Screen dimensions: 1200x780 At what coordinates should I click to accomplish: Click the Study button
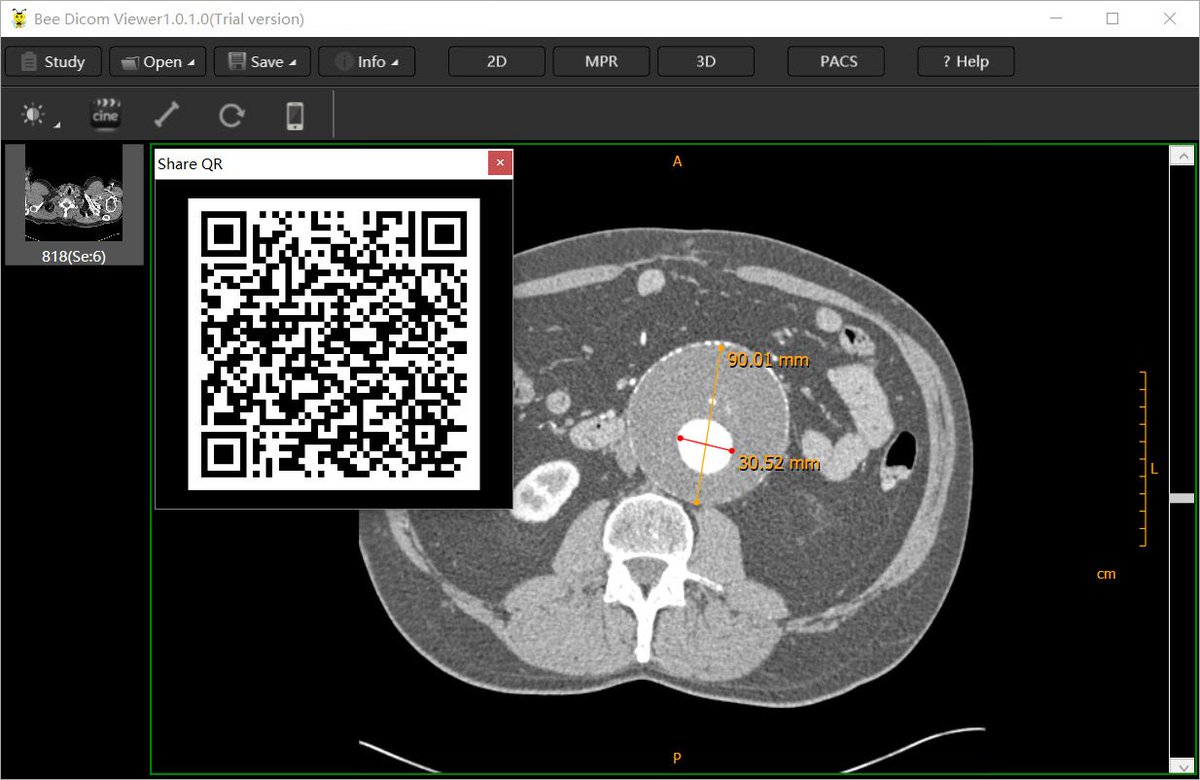[x=53, y=62]
